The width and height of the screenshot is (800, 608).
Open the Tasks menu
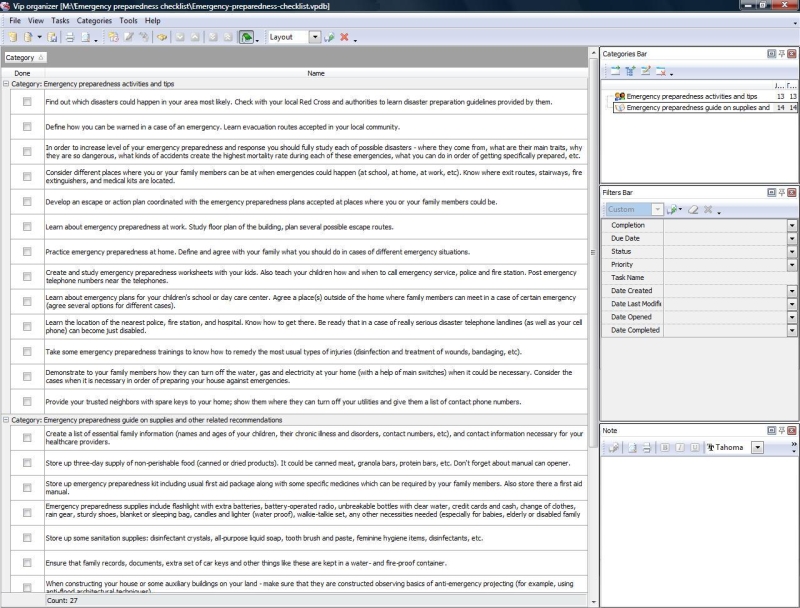[60, 20]
